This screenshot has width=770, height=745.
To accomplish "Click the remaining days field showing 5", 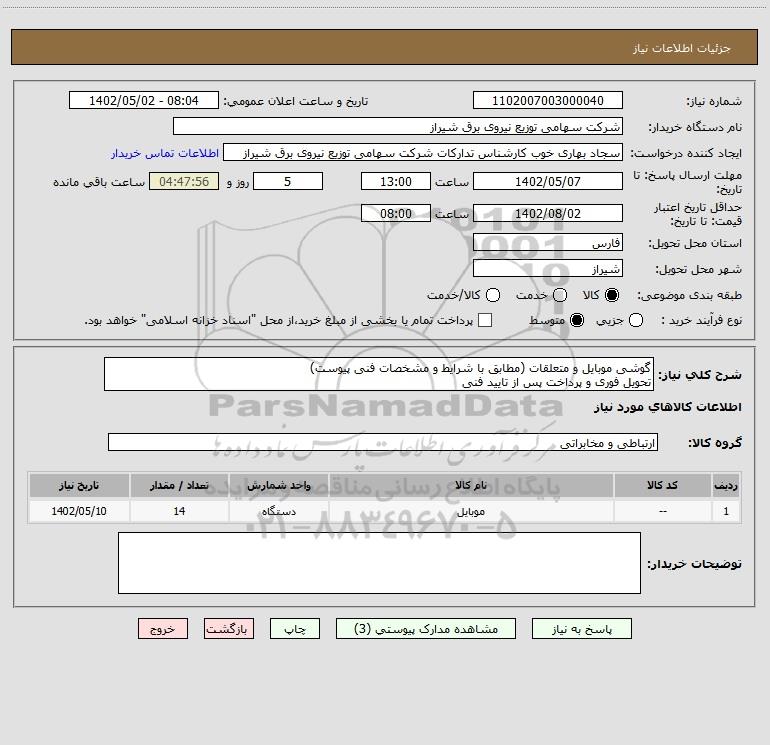I will click(x=288, y=181).
